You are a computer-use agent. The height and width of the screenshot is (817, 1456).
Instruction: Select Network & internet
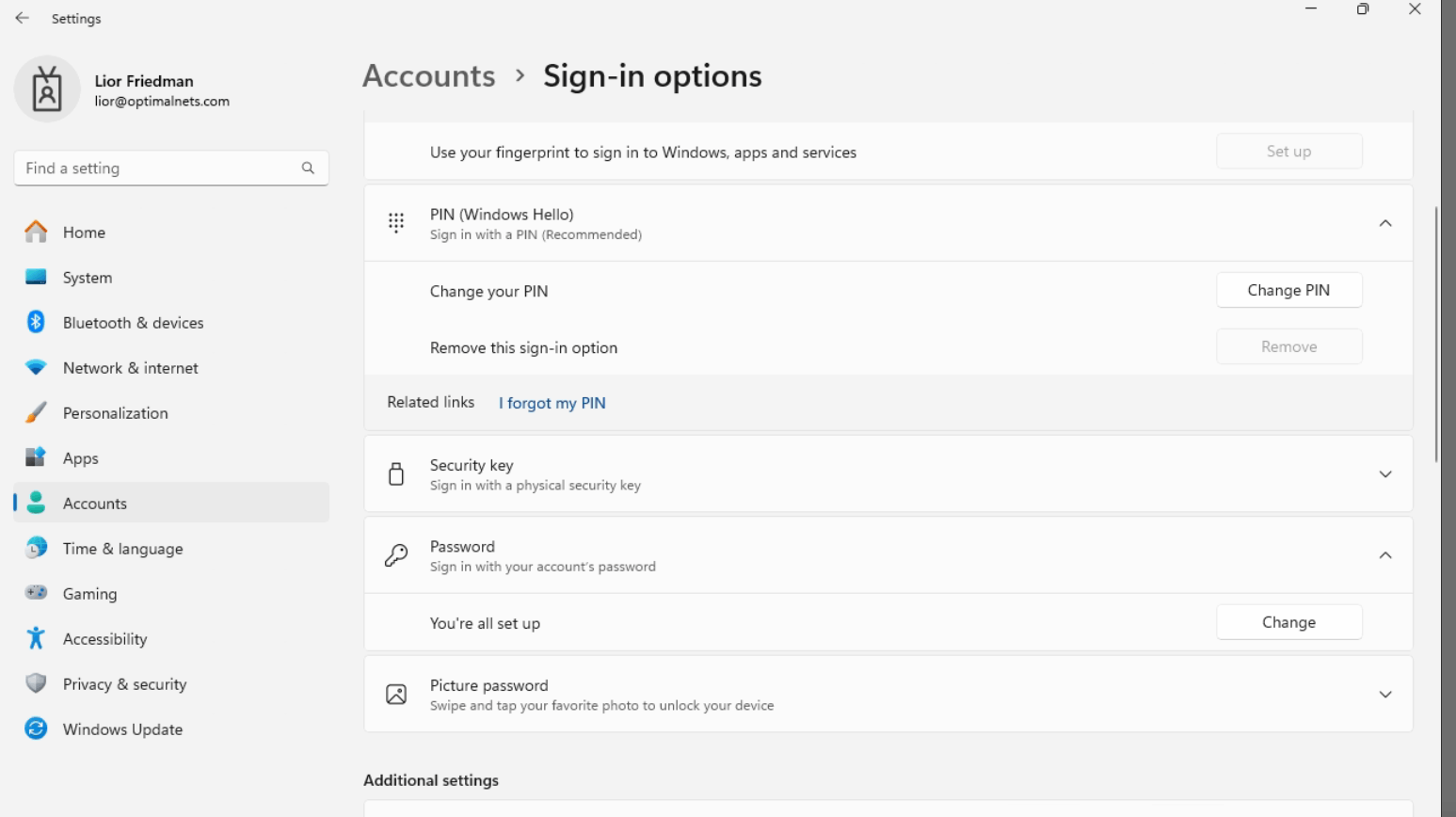171,367
